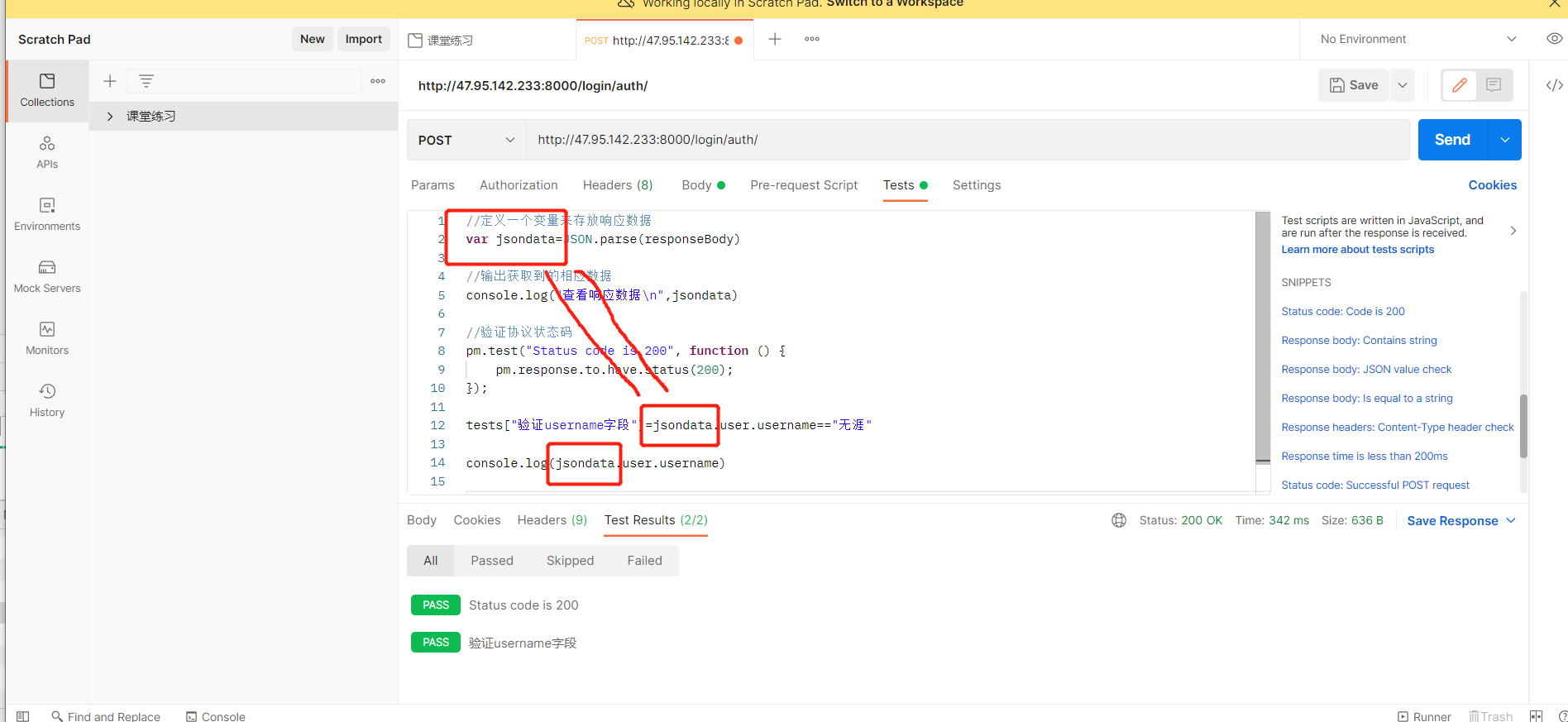Image resolution: width=1568 pixels, height=722 pixels.
Task: Click the Import button
Action: tap(364, 39)
